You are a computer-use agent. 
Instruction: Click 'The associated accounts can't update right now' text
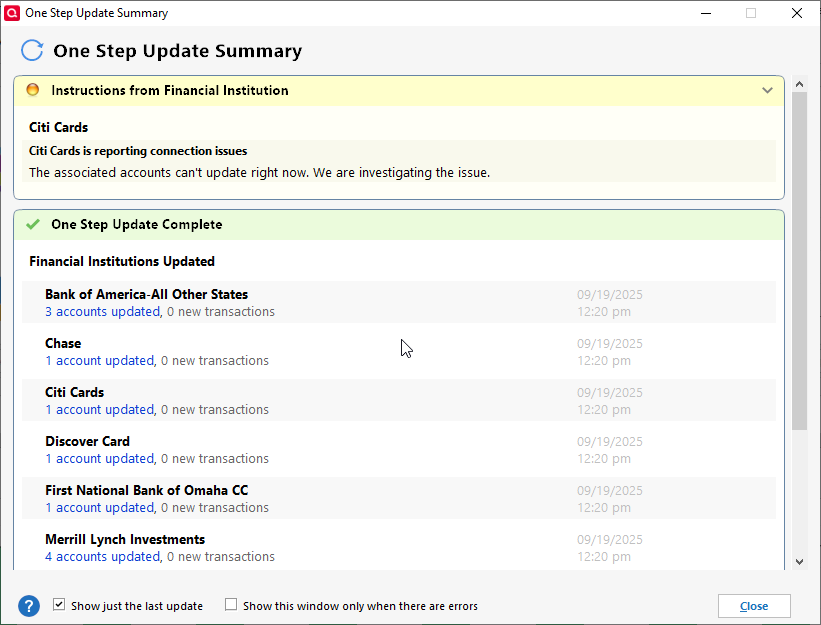(x=260, y=173)
